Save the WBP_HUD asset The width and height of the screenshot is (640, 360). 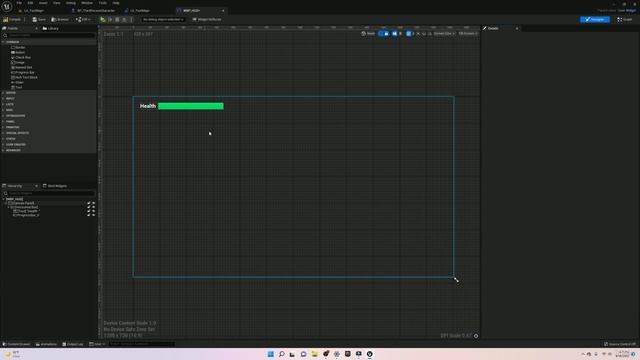click(39, 19)
